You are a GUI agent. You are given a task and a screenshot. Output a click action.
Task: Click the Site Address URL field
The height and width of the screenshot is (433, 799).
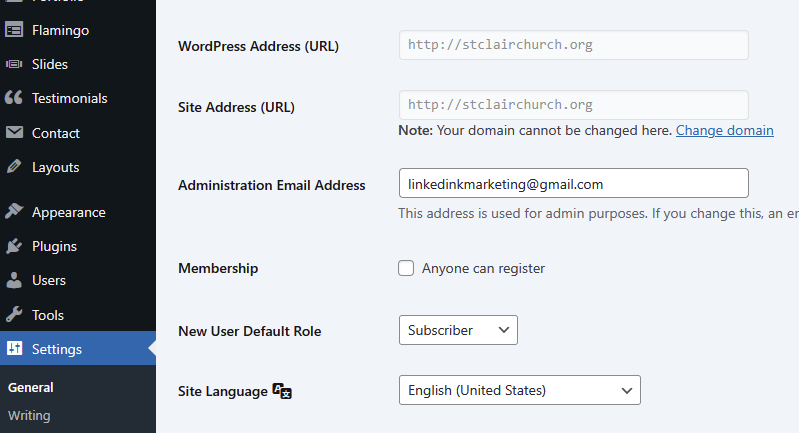coord(573,105)
